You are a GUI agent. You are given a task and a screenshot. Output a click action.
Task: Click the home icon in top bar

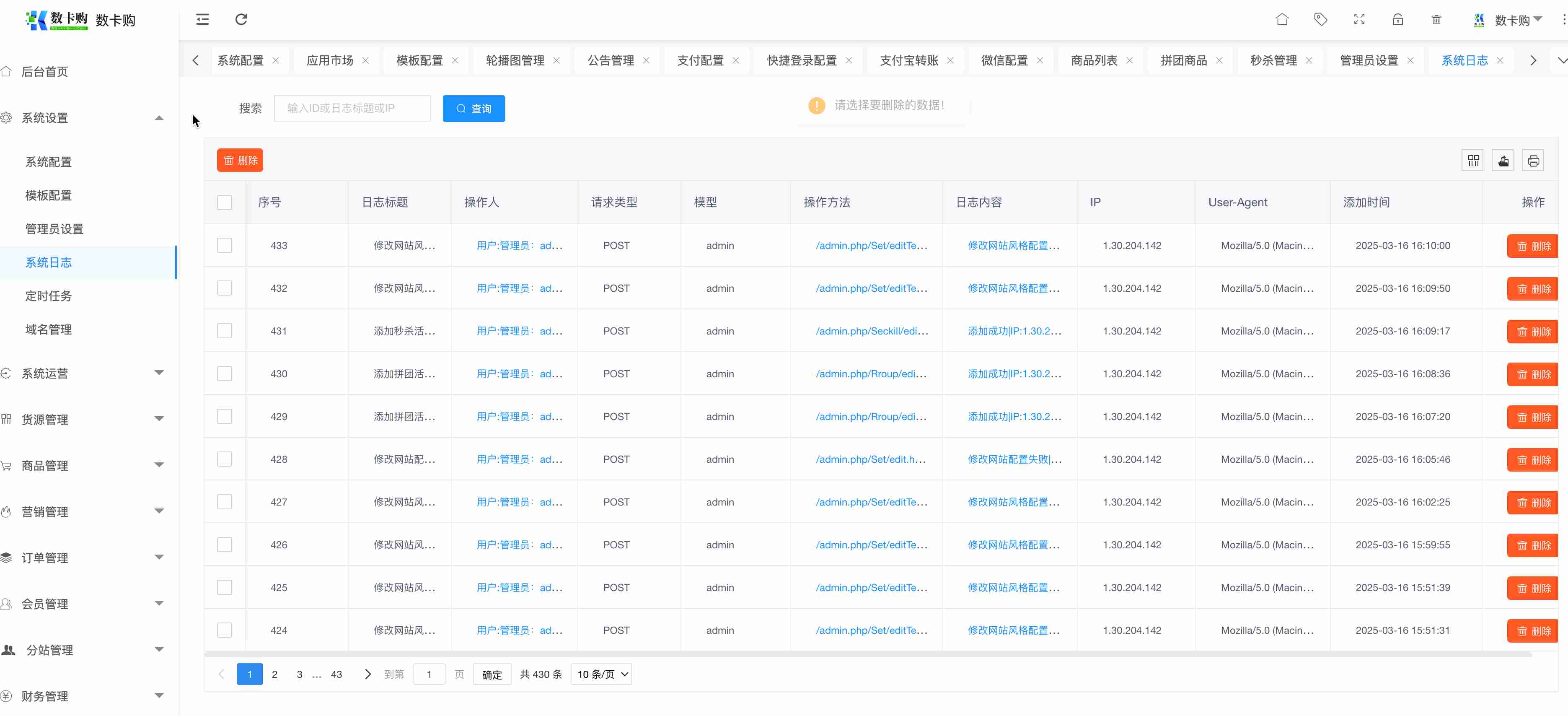pos(1282,19)
